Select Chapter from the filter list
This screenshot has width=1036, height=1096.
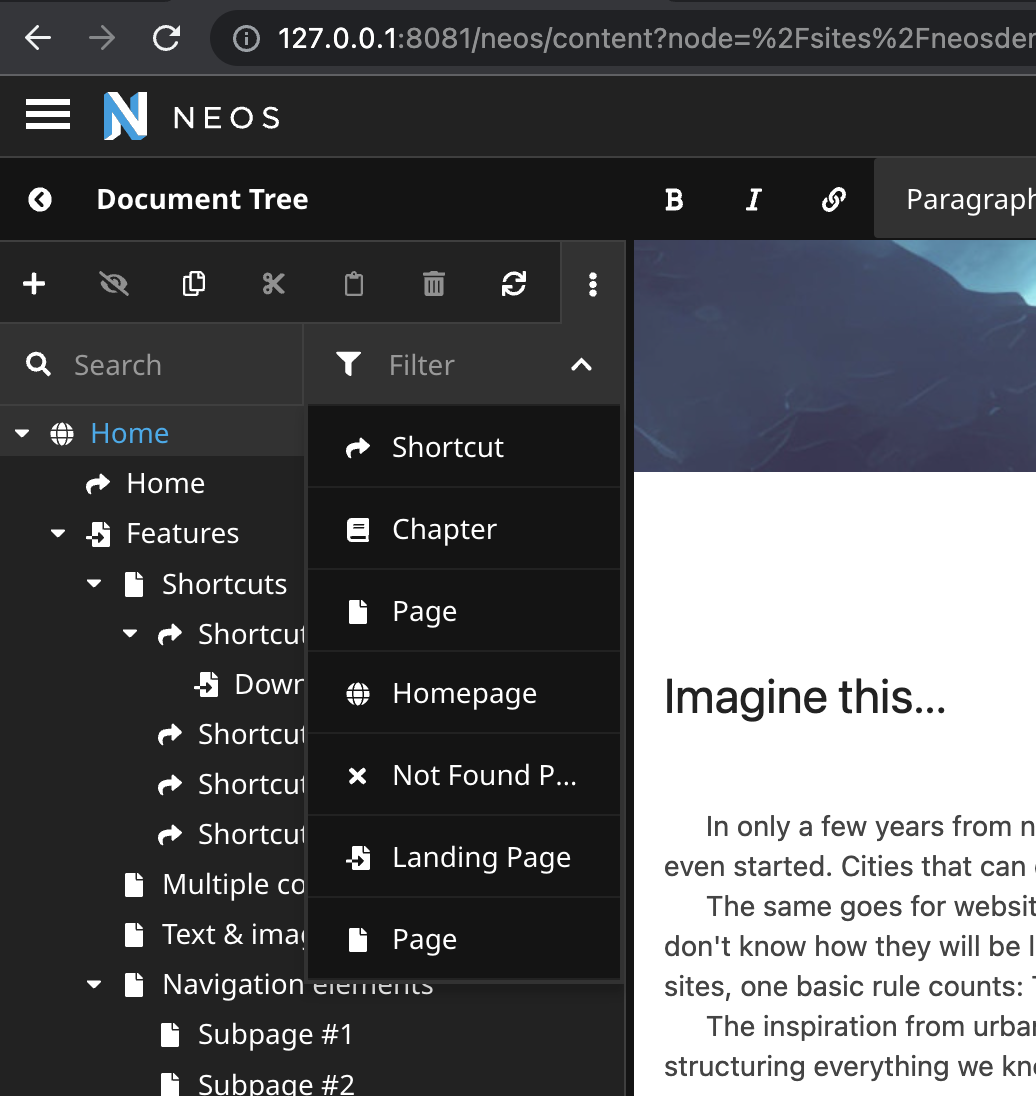[x=444, y=529]
